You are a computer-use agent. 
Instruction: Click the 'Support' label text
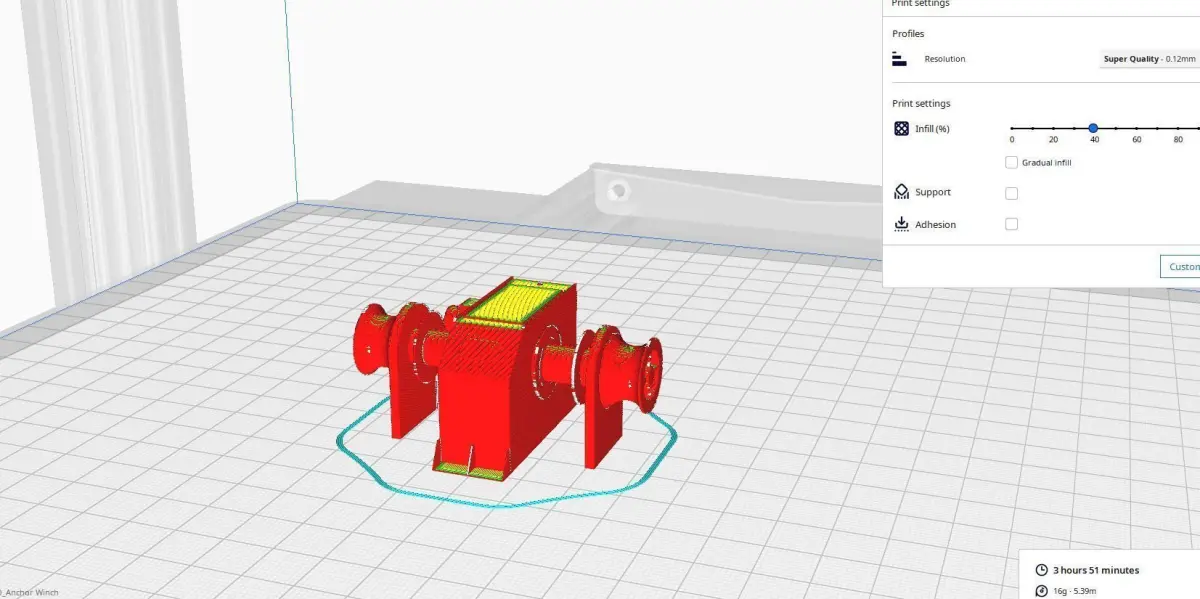pos(933,192)
